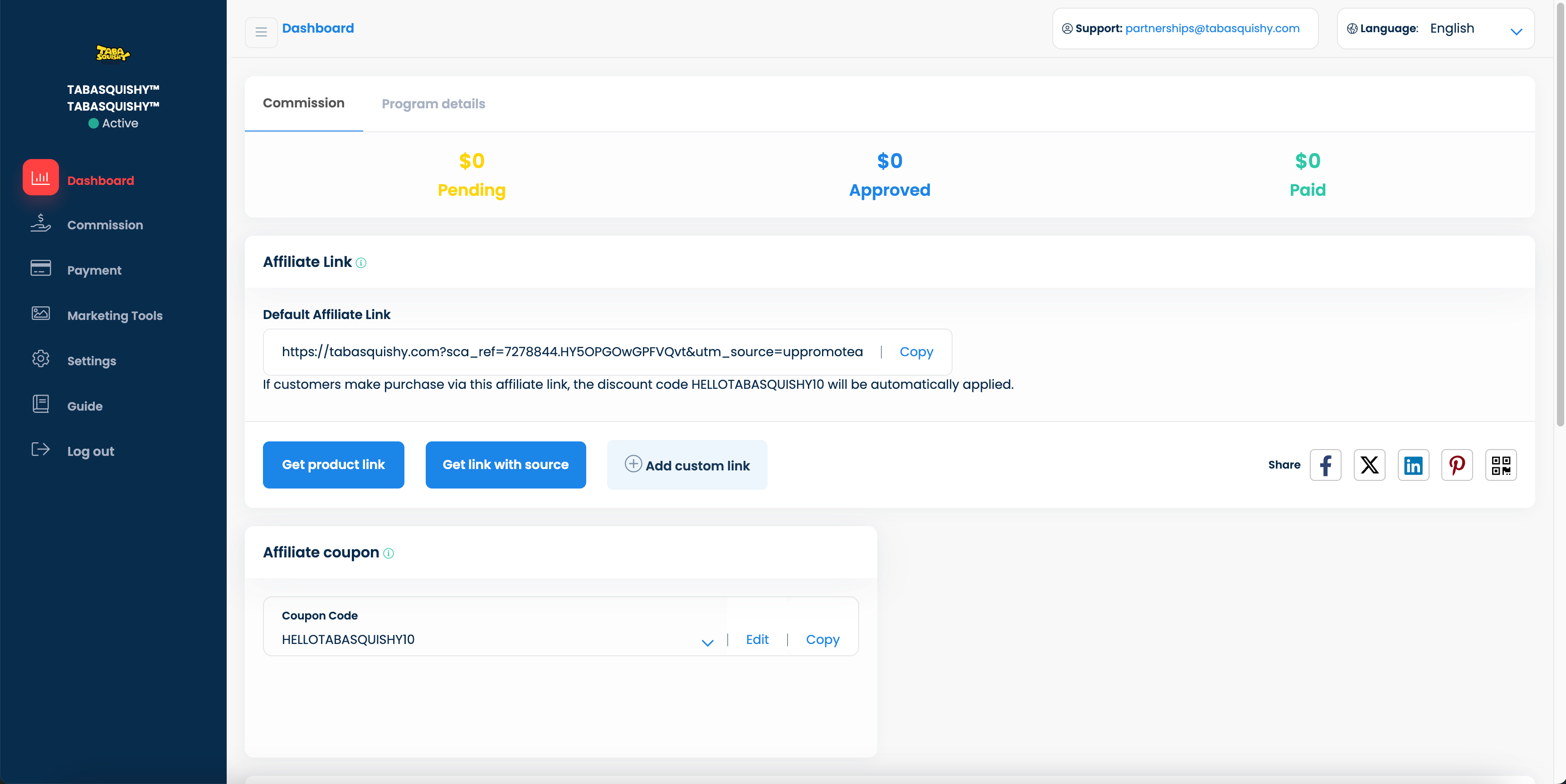Open the QR code share icon

1500,465
